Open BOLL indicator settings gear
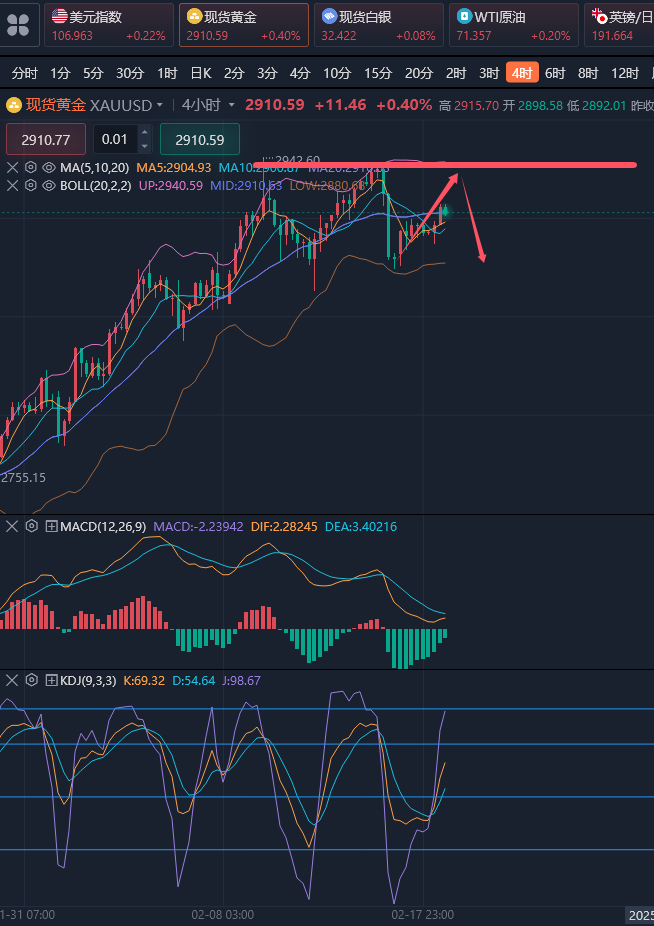The width and height of the screenshot is (654, 926). [30, 185]
